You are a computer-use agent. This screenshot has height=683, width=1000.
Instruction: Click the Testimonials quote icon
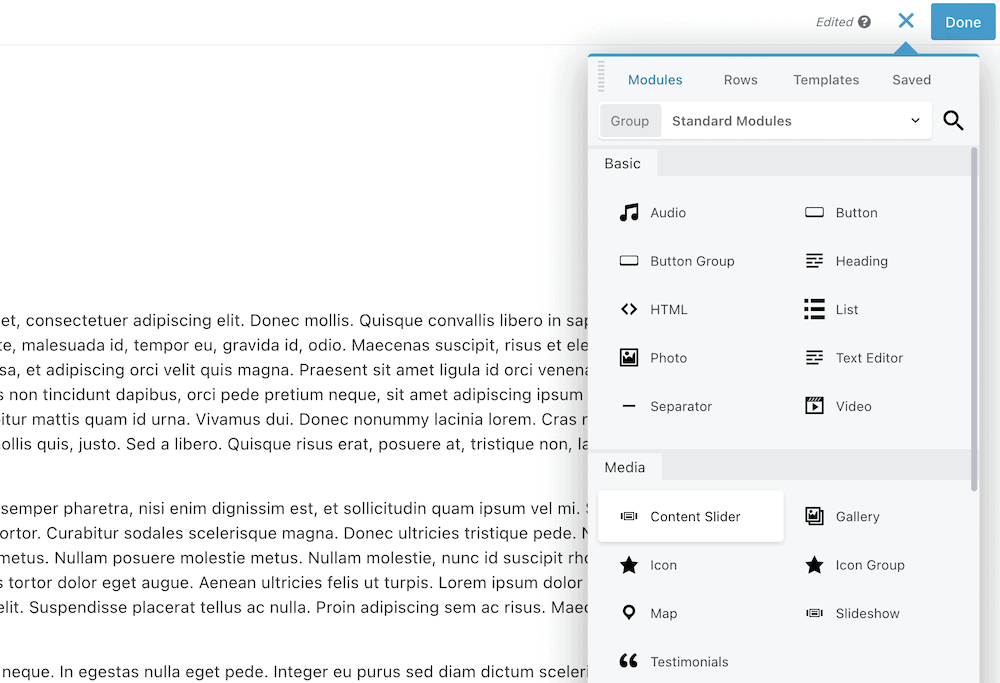(x=629, y=661)
